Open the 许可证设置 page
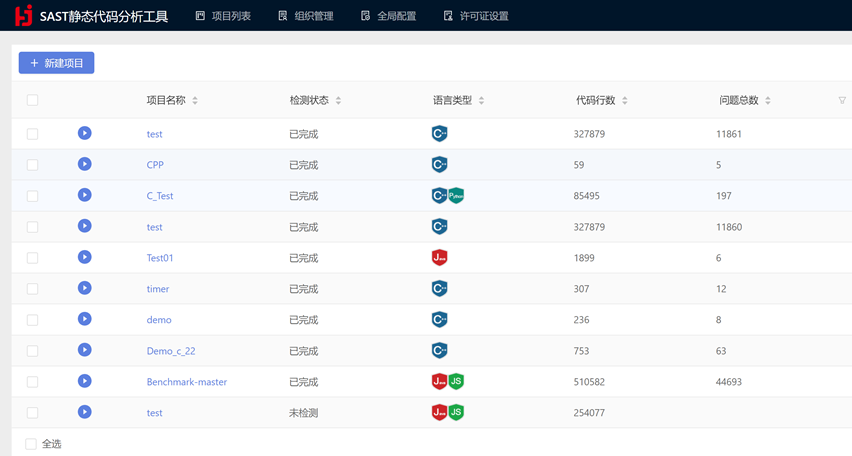This screenshot has height=456, width=852. [476, 16]
